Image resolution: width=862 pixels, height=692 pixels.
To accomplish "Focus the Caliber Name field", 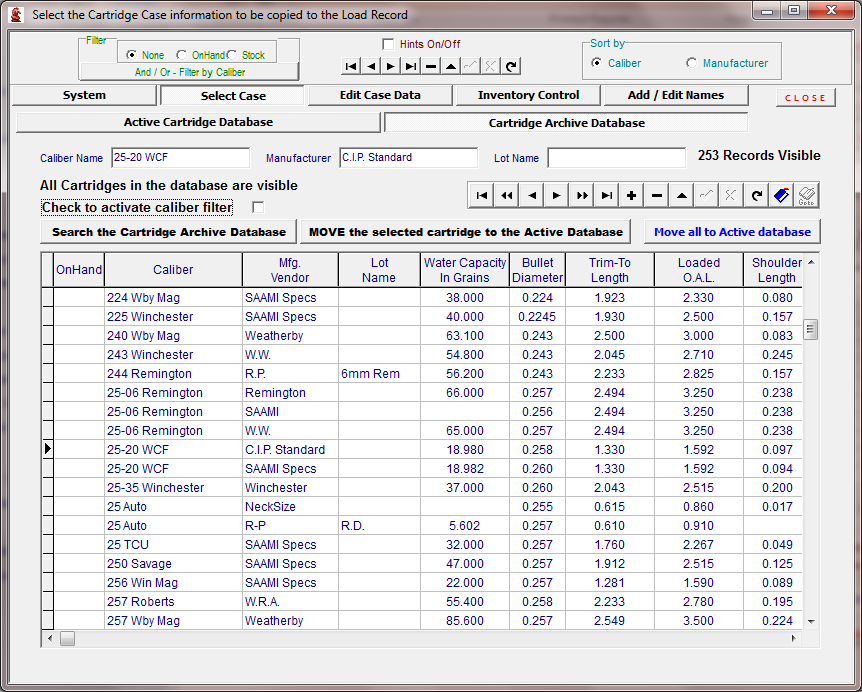I will [180, 158].
